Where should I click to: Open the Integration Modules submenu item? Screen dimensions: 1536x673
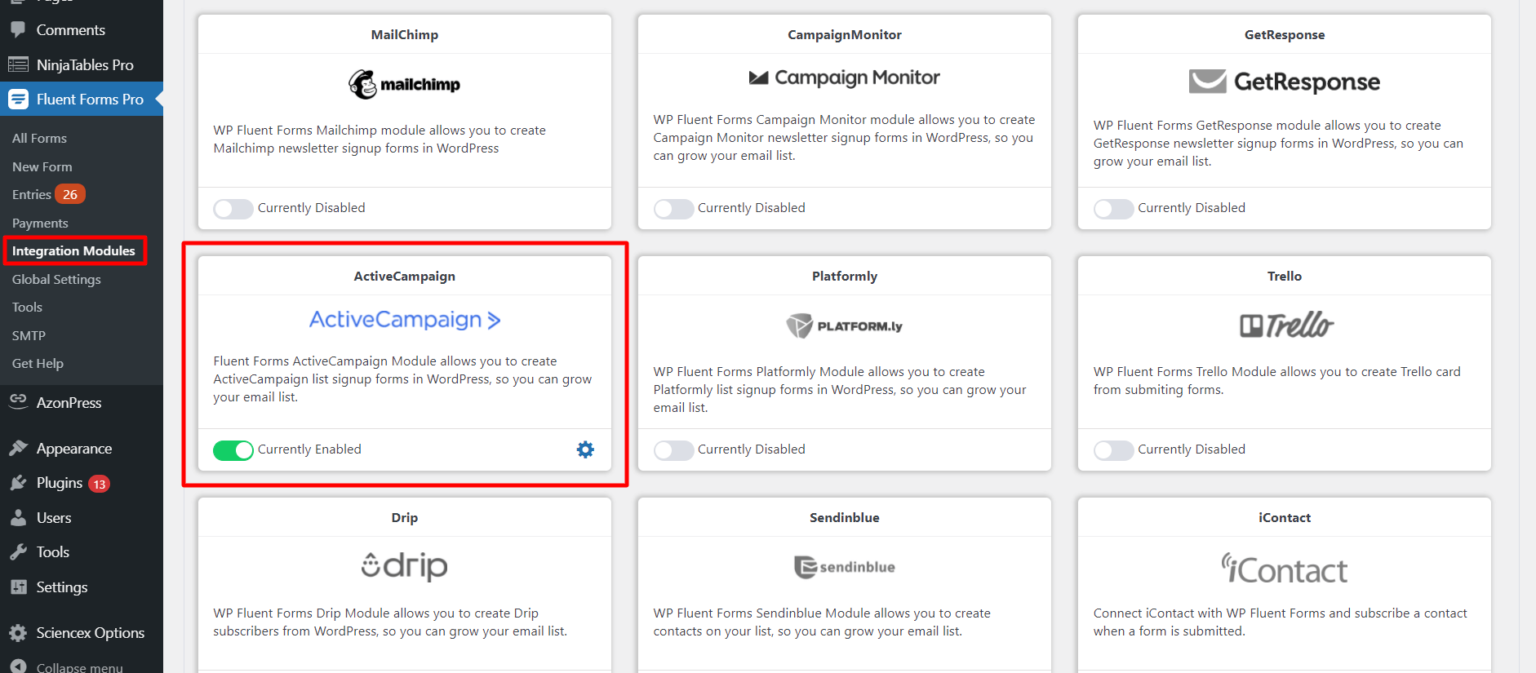[x=73, y=251]
